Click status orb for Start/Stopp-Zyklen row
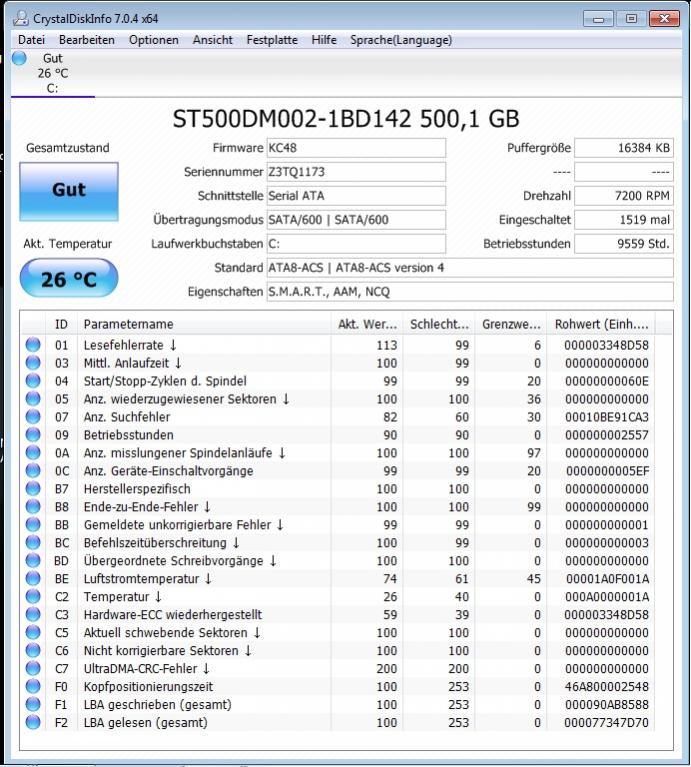This screenshot has height=767, width=691. 33,381
